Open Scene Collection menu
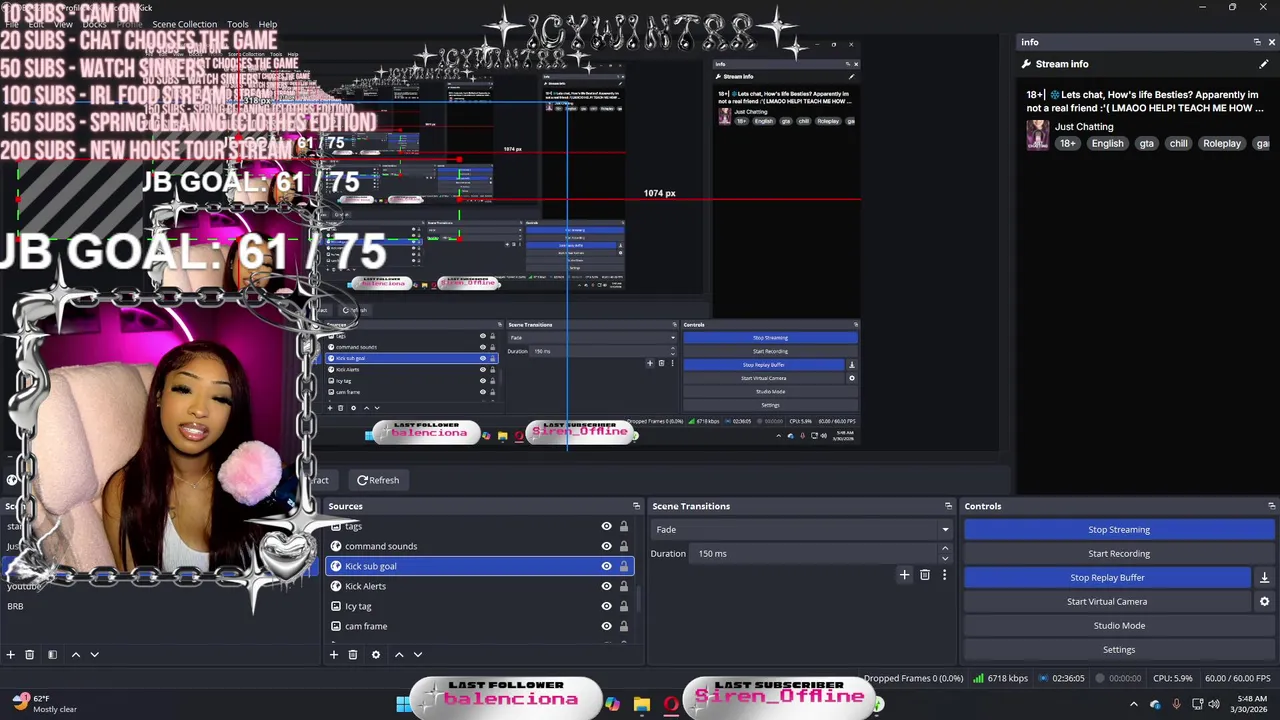Image resolution: width=1280 pixels, height=720 pixels. (184, 24)
